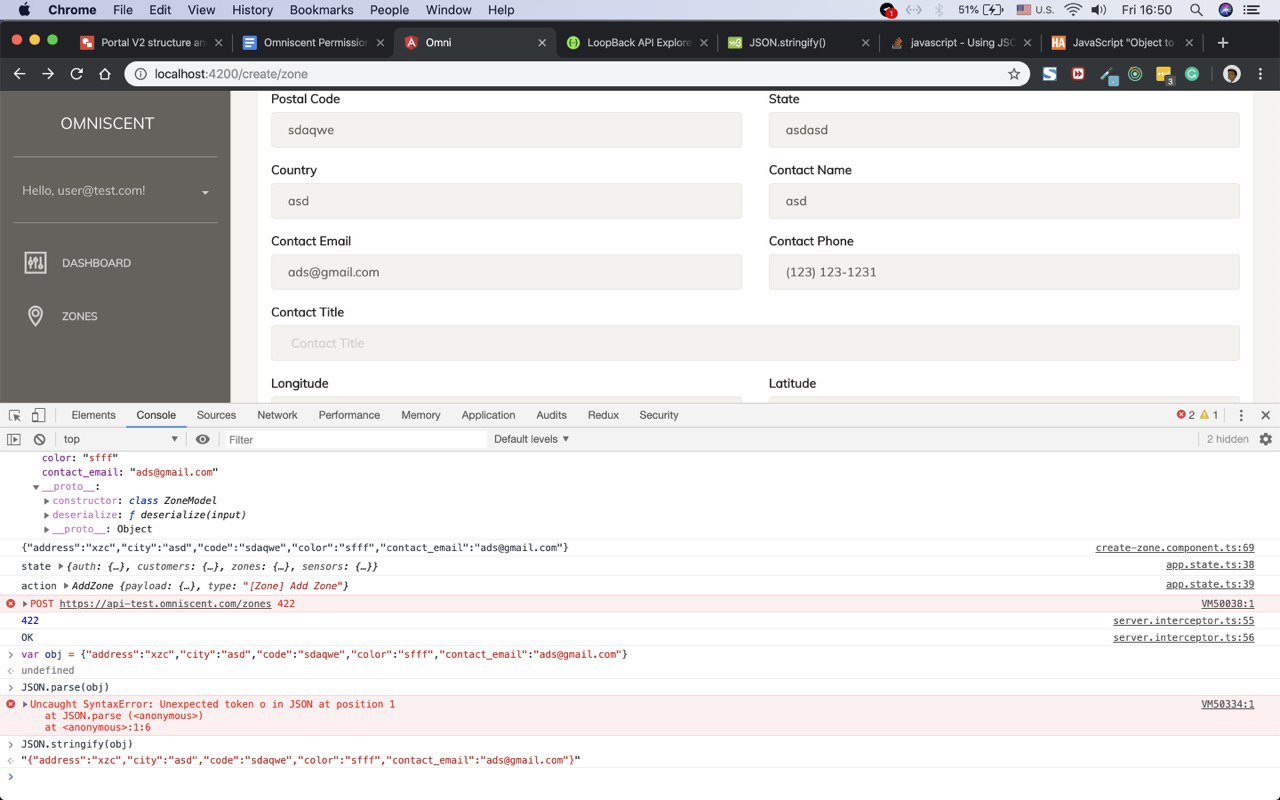Open the JavaScript context 'top' dropdown
Viewport: 1280px width, 800px height.
(120, 439)
